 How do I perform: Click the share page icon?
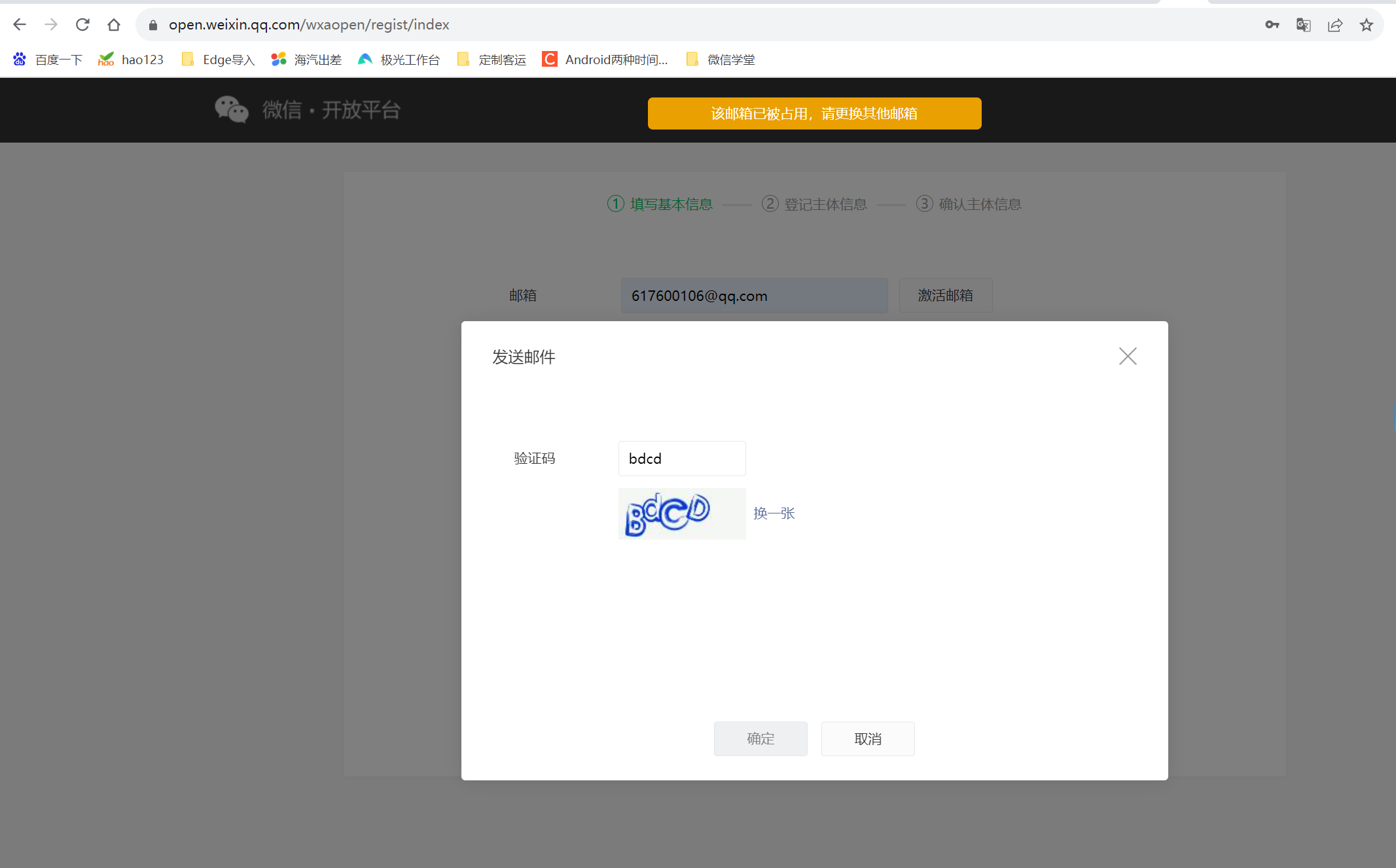point(1334,25)
